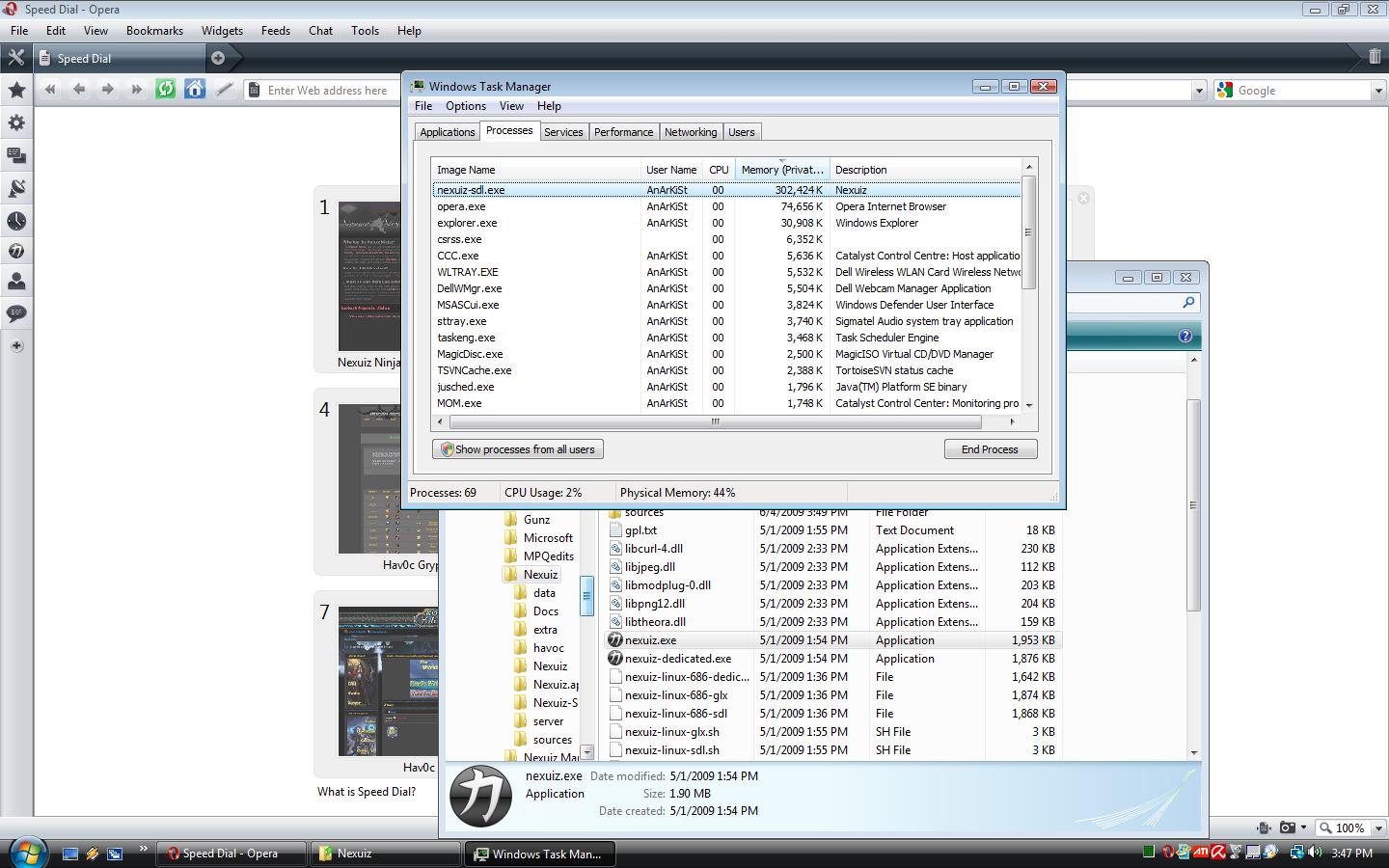This screenshot has height=868, width=1389.
Task: Go forward with Opera's Forward arrow
Action: pos(108,90)
